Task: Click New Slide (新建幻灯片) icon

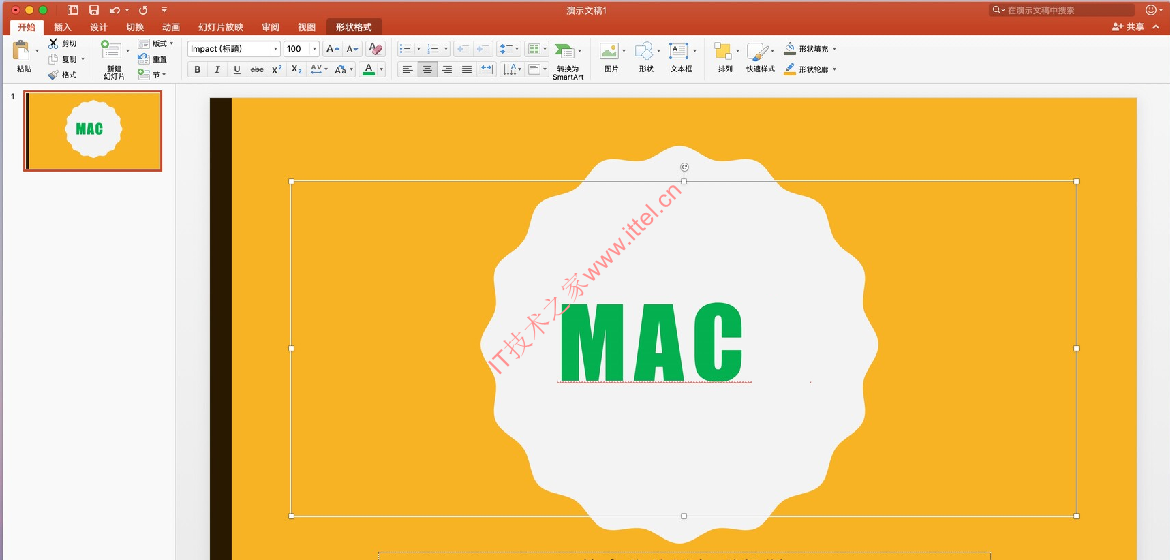Action: [112, 50]
